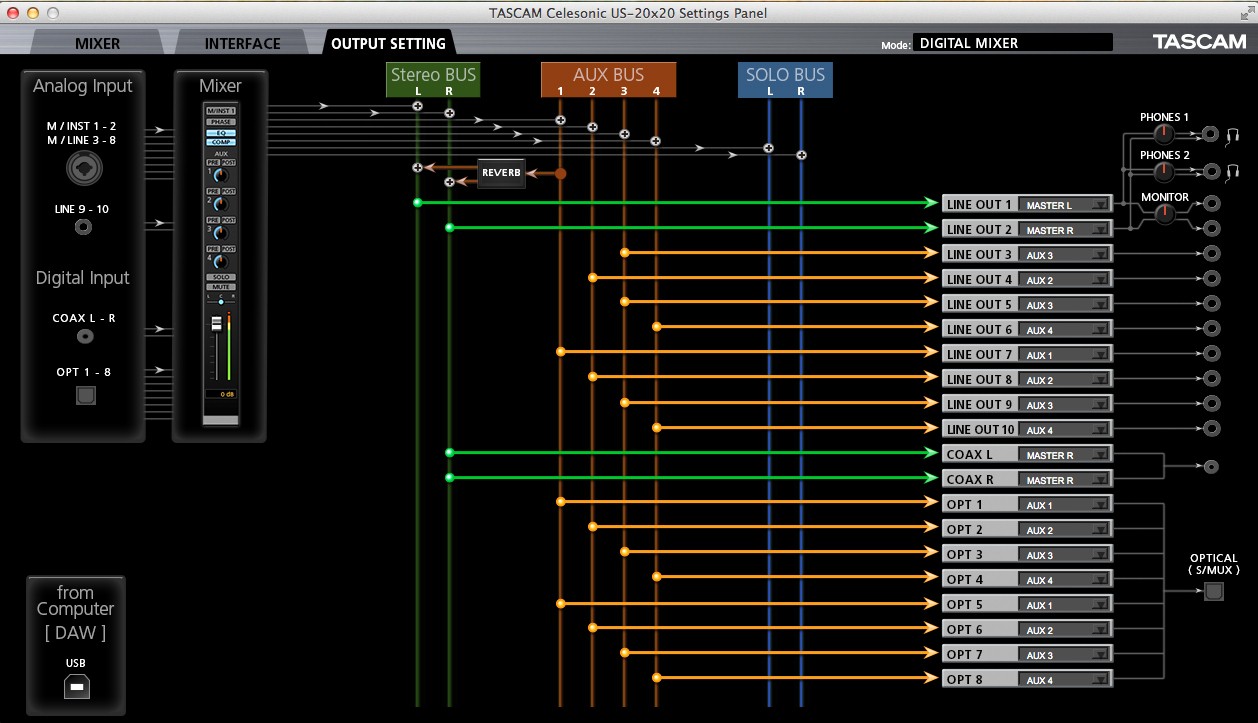1258x723 pixels.
Task: Click the LINE OUT 5 output jack icon
Action: [1212, 304]
